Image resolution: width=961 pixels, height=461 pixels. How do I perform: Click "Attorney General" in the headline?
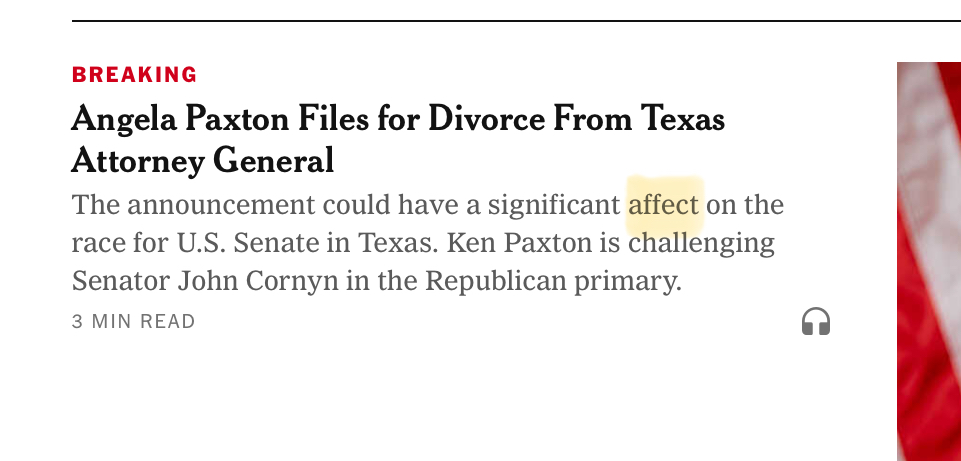[x=202, y=161]
